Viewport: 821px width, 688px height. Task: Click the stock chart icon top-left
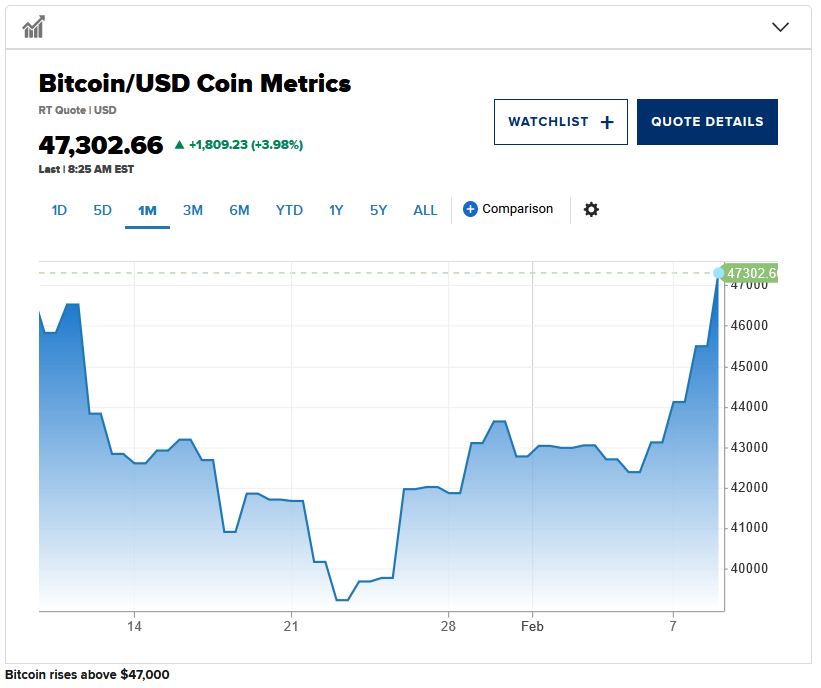click(32, 26)
